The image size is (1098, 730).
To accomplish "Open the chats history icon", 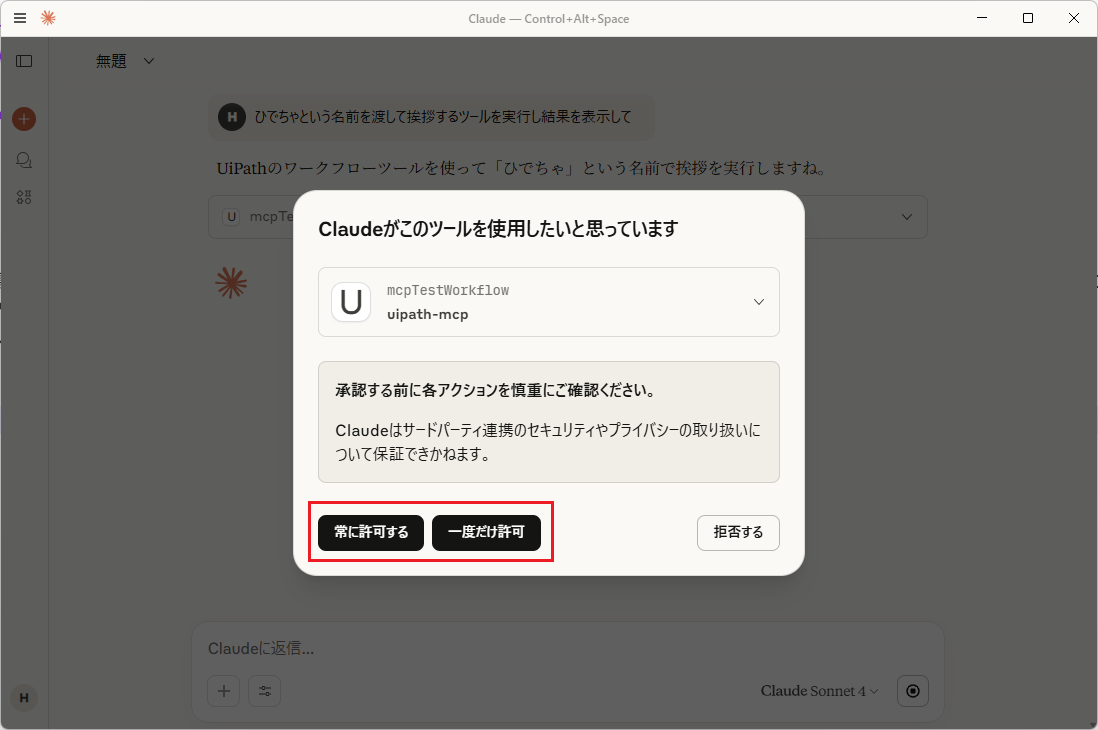I will pos(24,160).
